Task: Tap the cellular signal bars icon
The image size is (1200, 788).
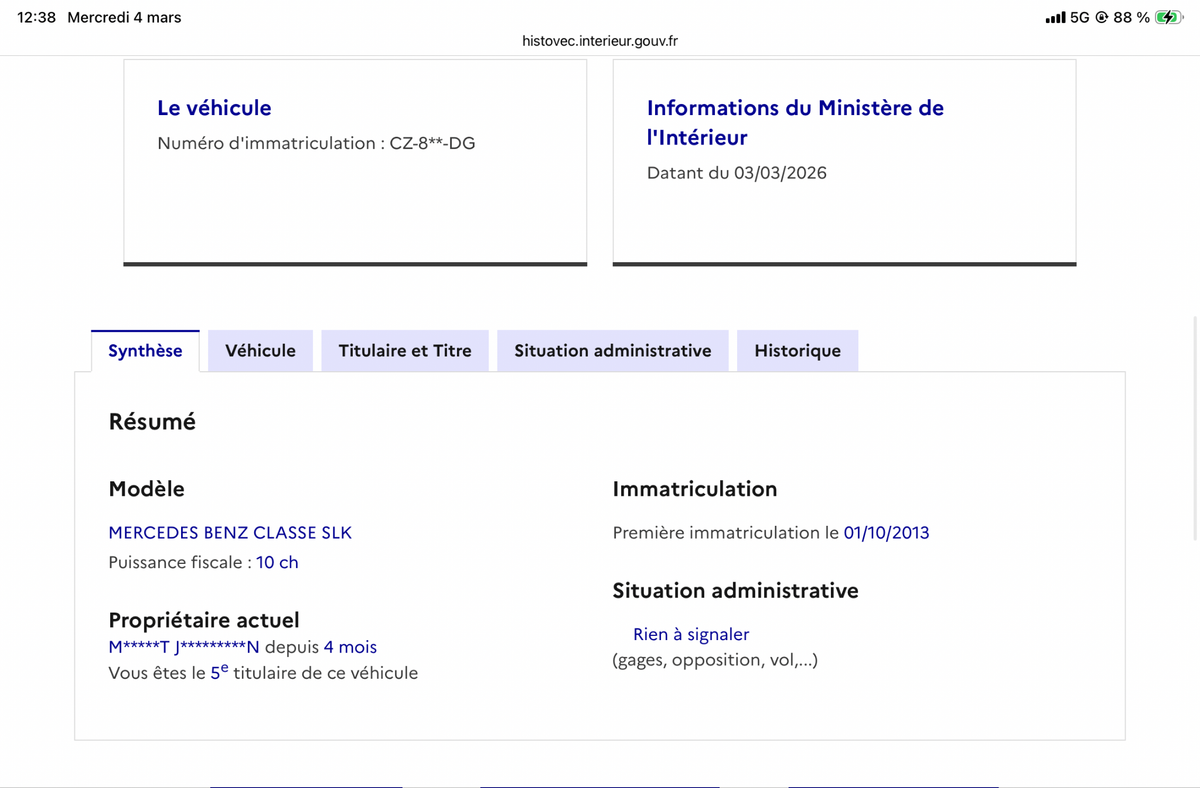Action: pos(1055,18)
